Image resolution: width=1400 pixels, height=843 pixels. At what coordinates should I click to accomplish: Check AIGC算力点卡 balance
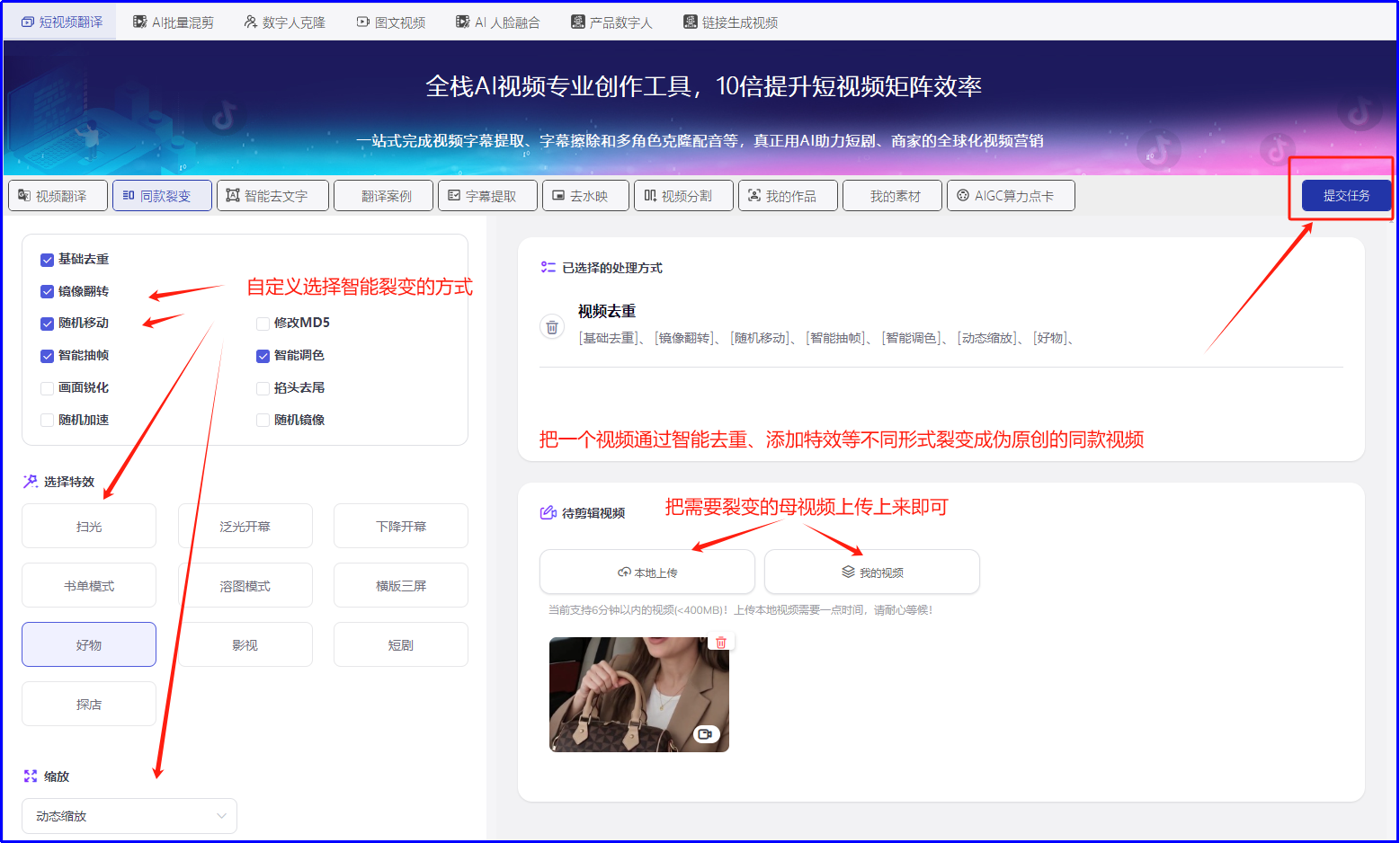click(1011, 195)
